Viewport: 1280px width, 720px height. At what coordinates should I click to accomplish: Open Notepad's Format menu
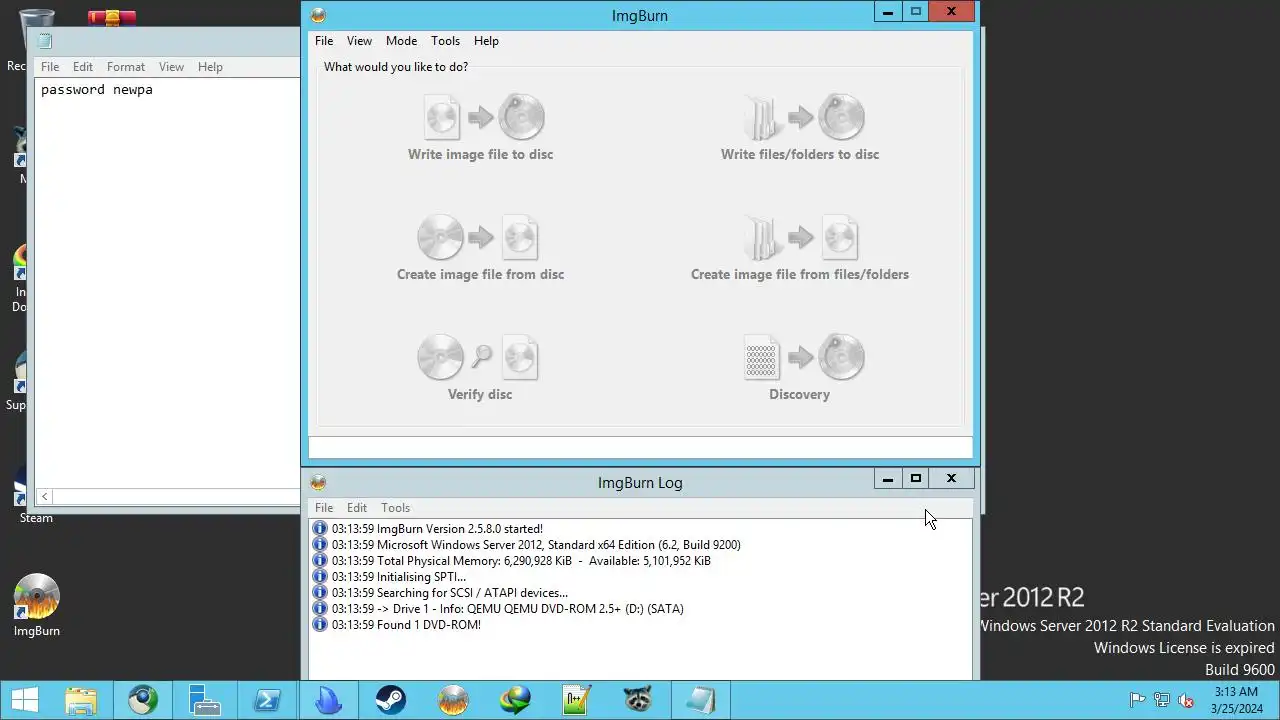[x=126, y=67]
